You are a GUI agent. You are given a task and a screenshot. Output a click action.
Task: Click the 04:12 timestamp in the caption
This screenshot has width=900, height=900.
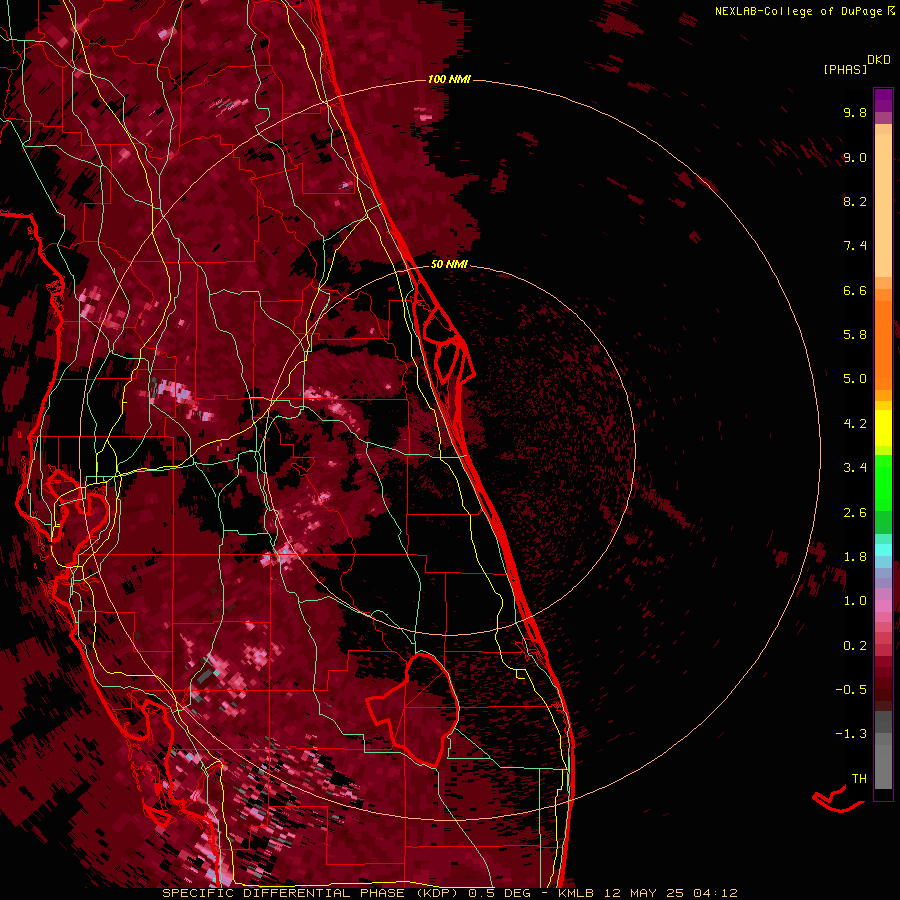coord(715,893)
